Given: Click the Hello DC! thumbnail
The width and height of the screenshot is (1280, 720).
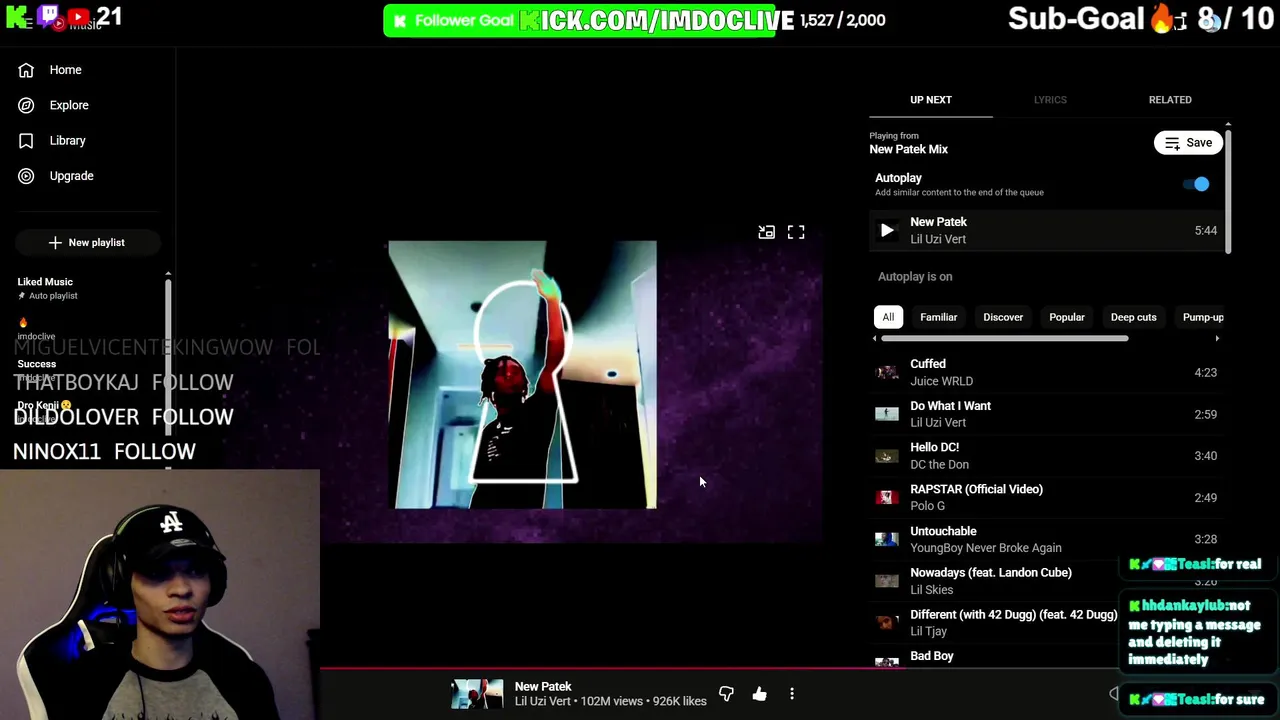Looking at the screenshot, I should coord(887,456).
